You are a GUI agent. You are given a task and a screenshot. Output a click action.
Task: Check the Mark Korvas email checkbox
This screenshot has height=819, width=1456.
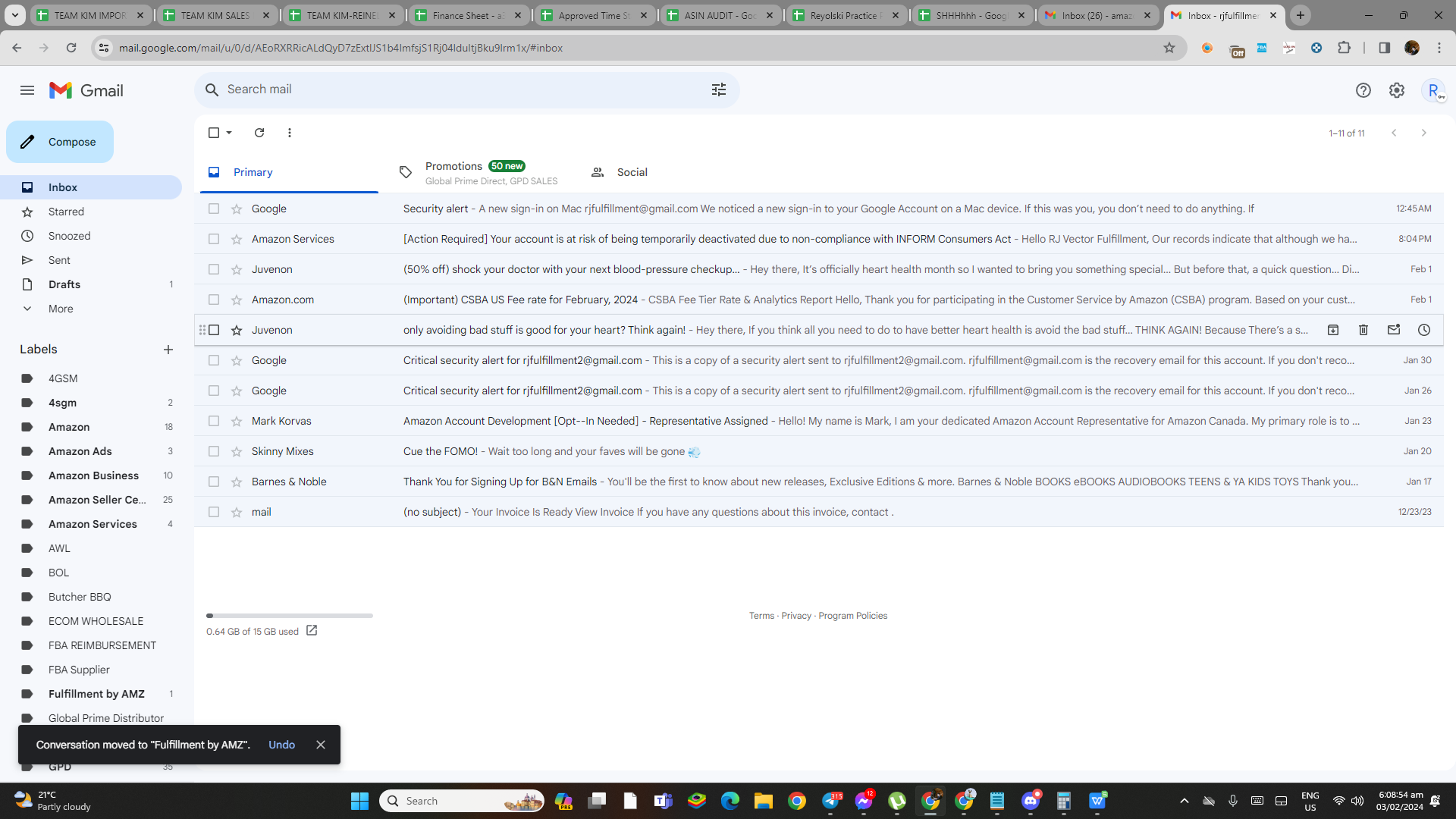pyautogui.click(x=214, y=421)
